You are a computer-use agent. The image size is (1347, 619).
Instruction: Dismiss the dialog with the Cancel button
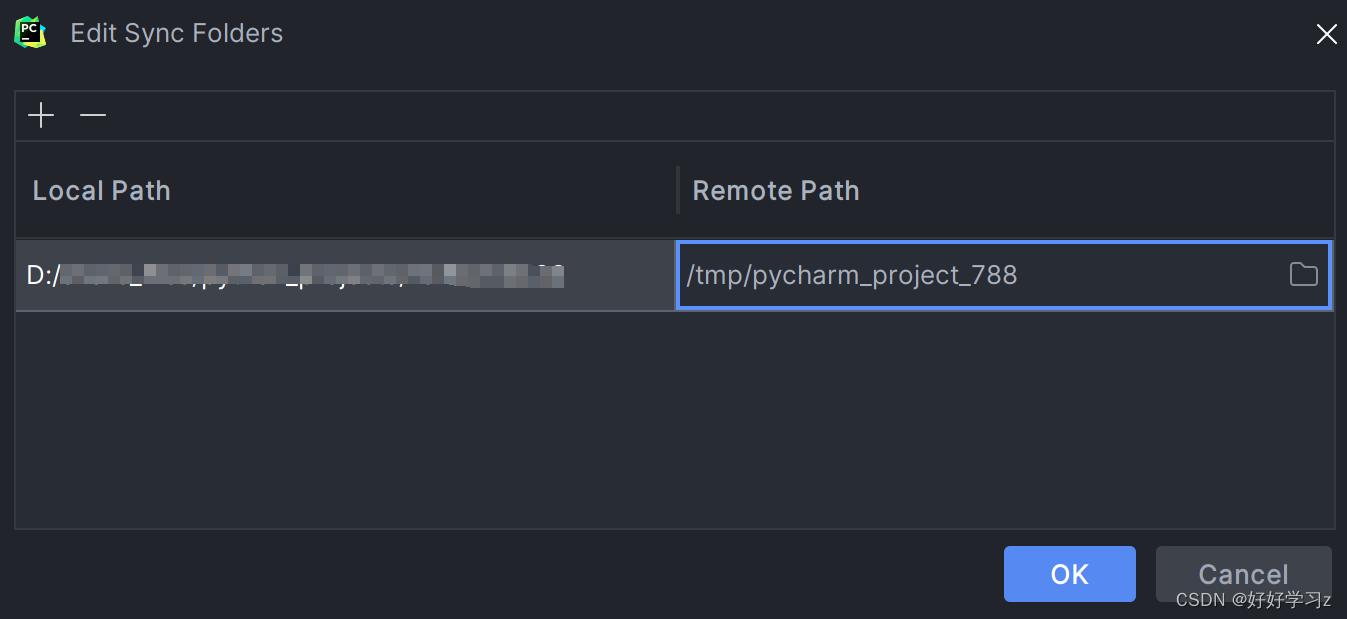[1243, 574]
